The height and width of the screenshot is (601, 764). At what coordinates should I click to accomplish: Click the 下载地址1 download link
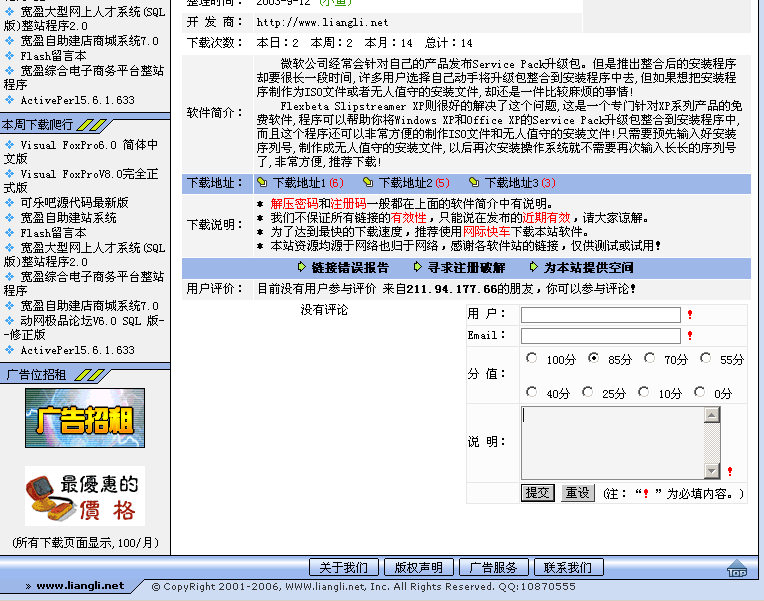click(299, 183)
